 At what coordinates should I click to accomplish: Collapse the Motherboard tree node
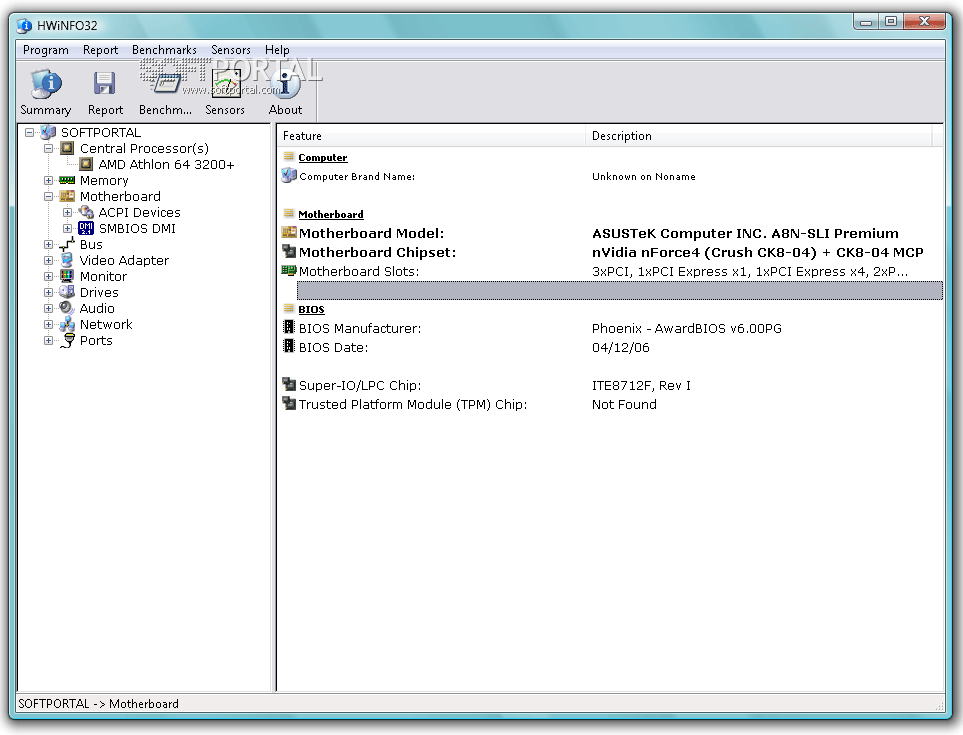(x=48, y=196)
